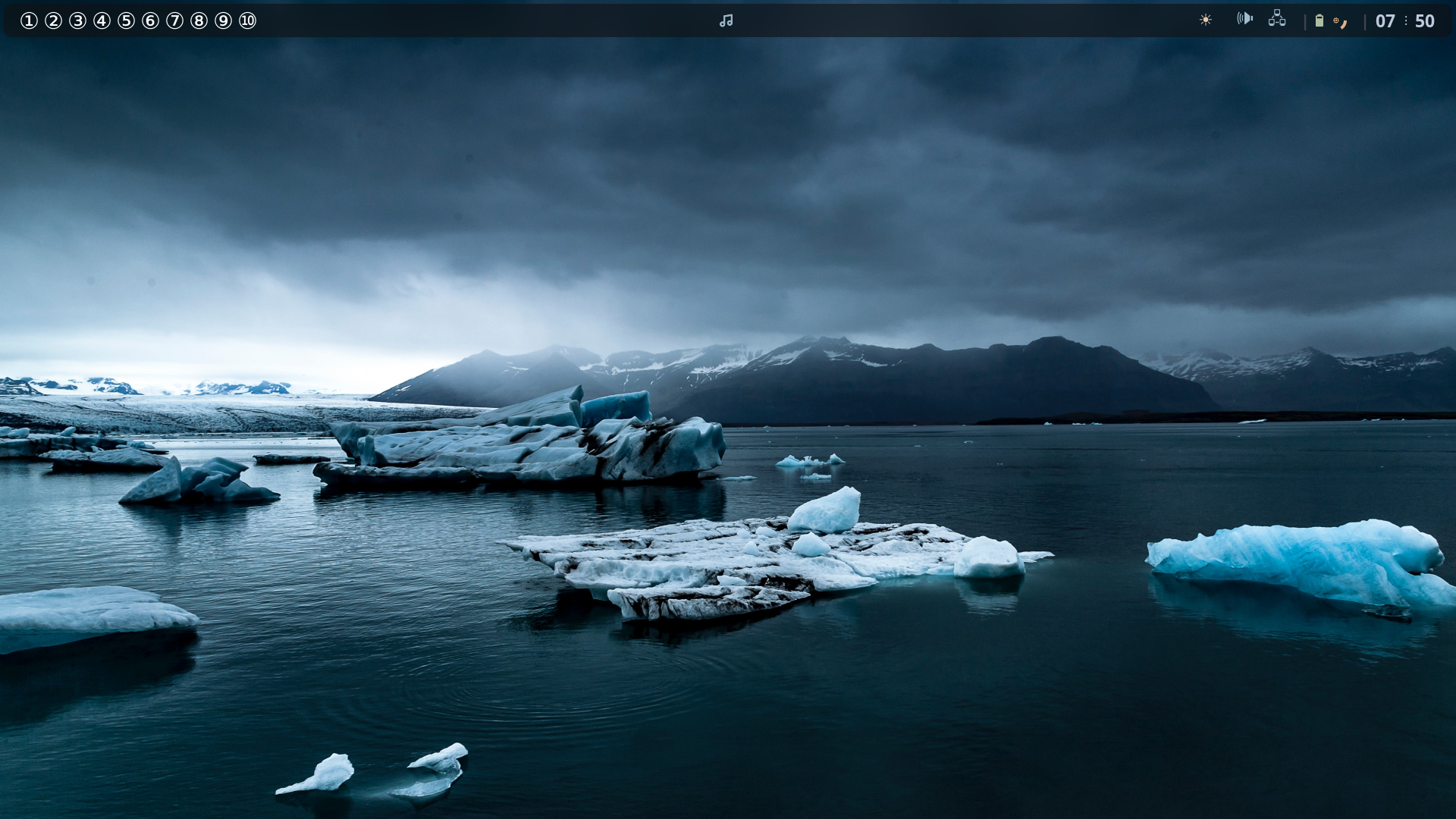Open workspace 4
Image resolution: width=1456 pixels, height=819 pixels.
102,20
